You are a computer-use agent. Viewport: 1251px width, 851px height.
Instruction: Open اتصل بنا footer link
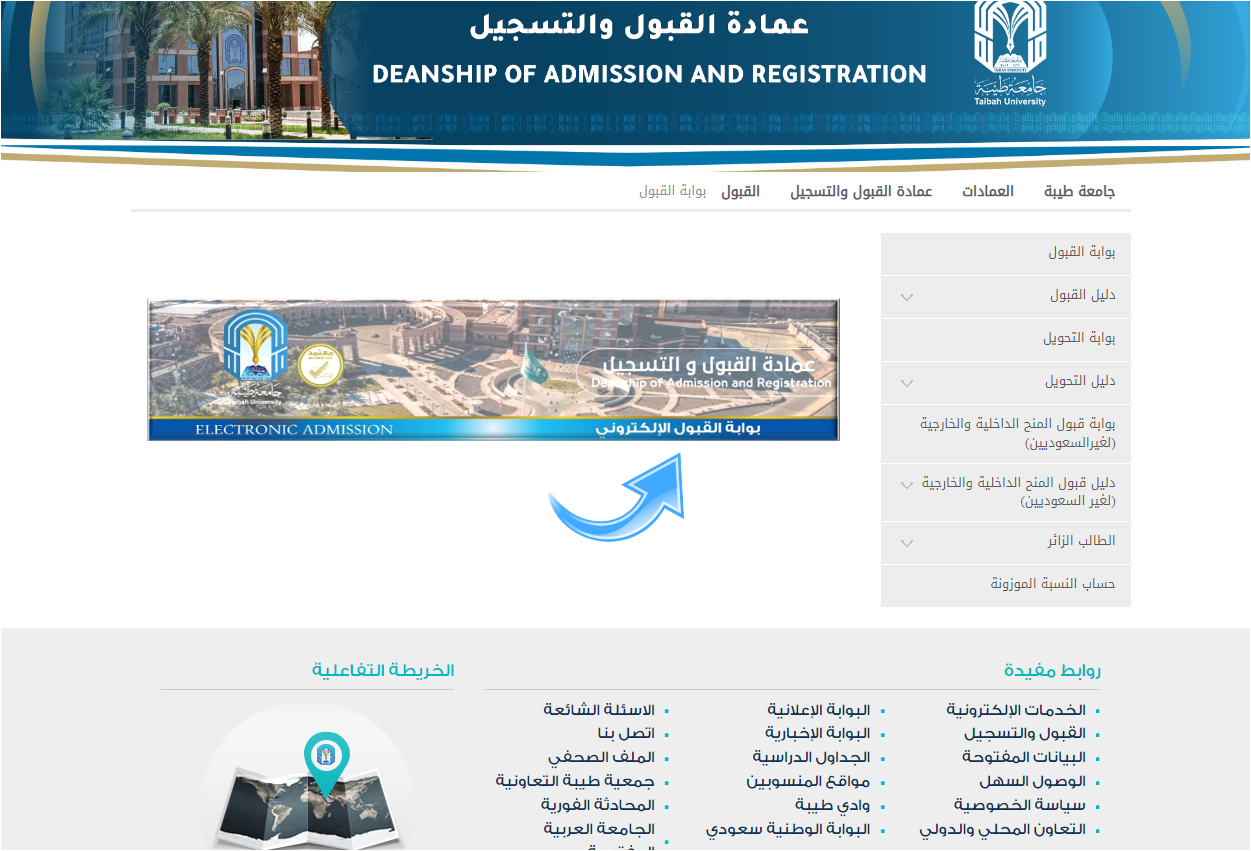point(625,734)
